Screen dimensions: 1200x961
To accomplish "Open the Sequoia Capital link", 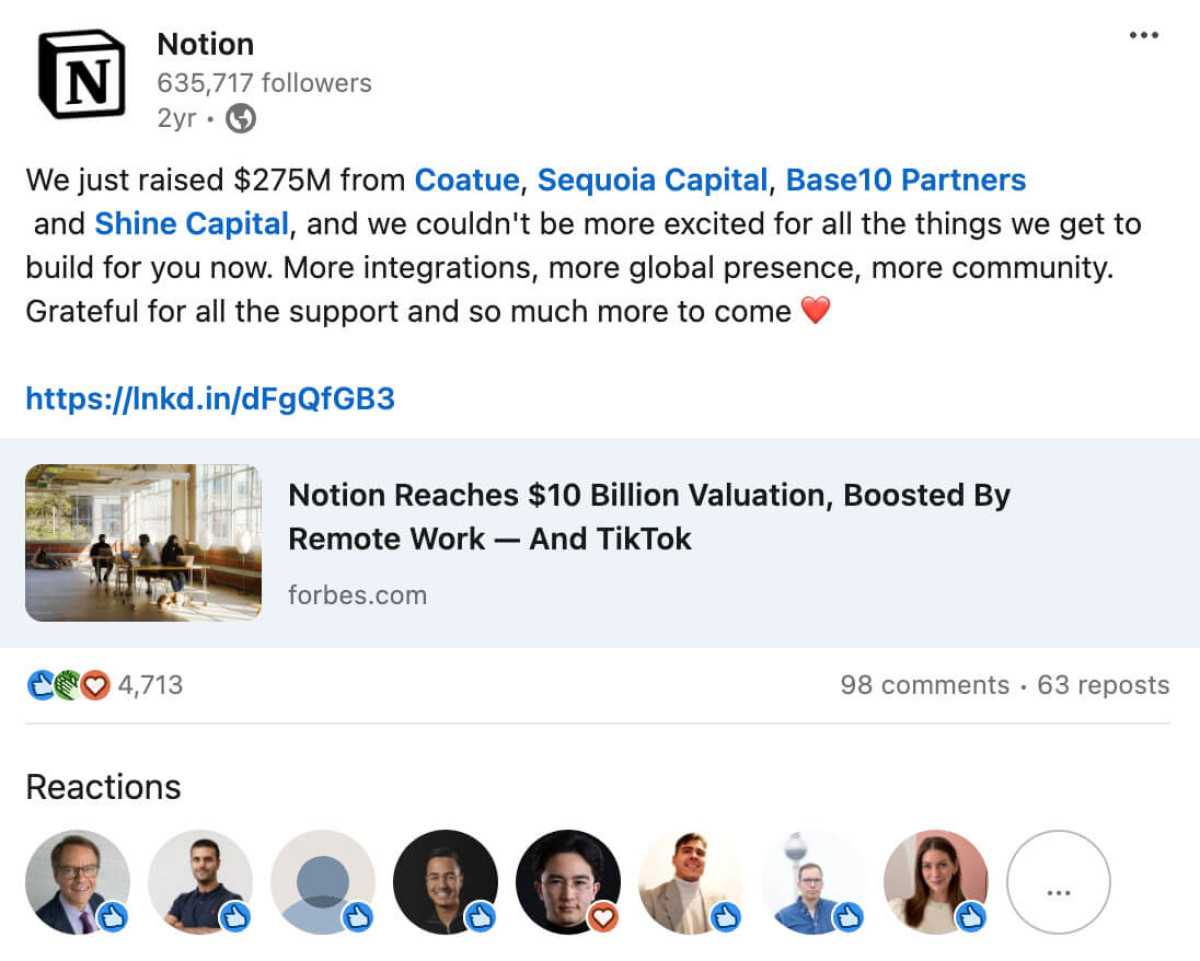I will pyautogui.click(x=652, y=180).
